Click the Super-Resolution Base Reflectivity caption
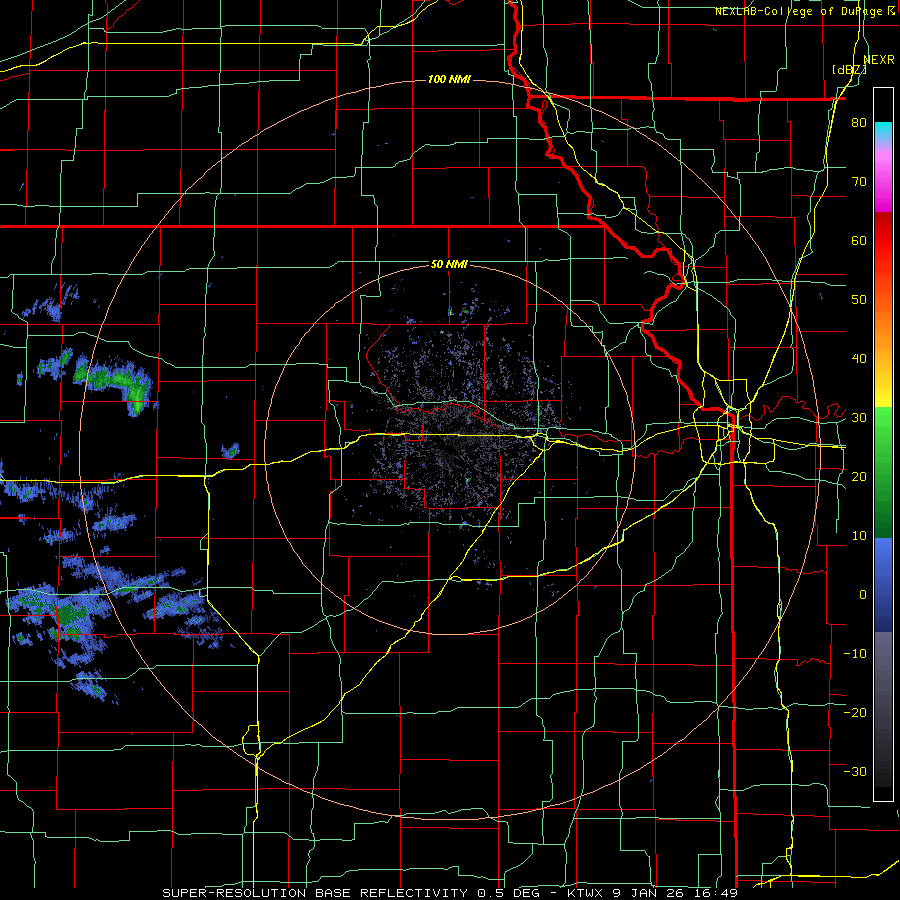Image resolution: width=900 pixels, height=900 pixels. (450, 893)
